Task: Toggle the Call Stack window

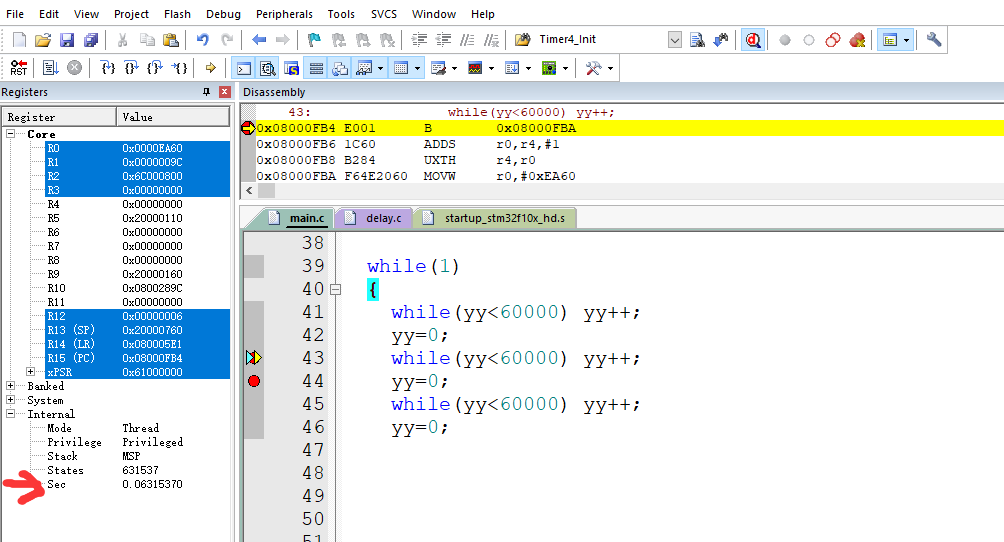Action: [340, 68]
